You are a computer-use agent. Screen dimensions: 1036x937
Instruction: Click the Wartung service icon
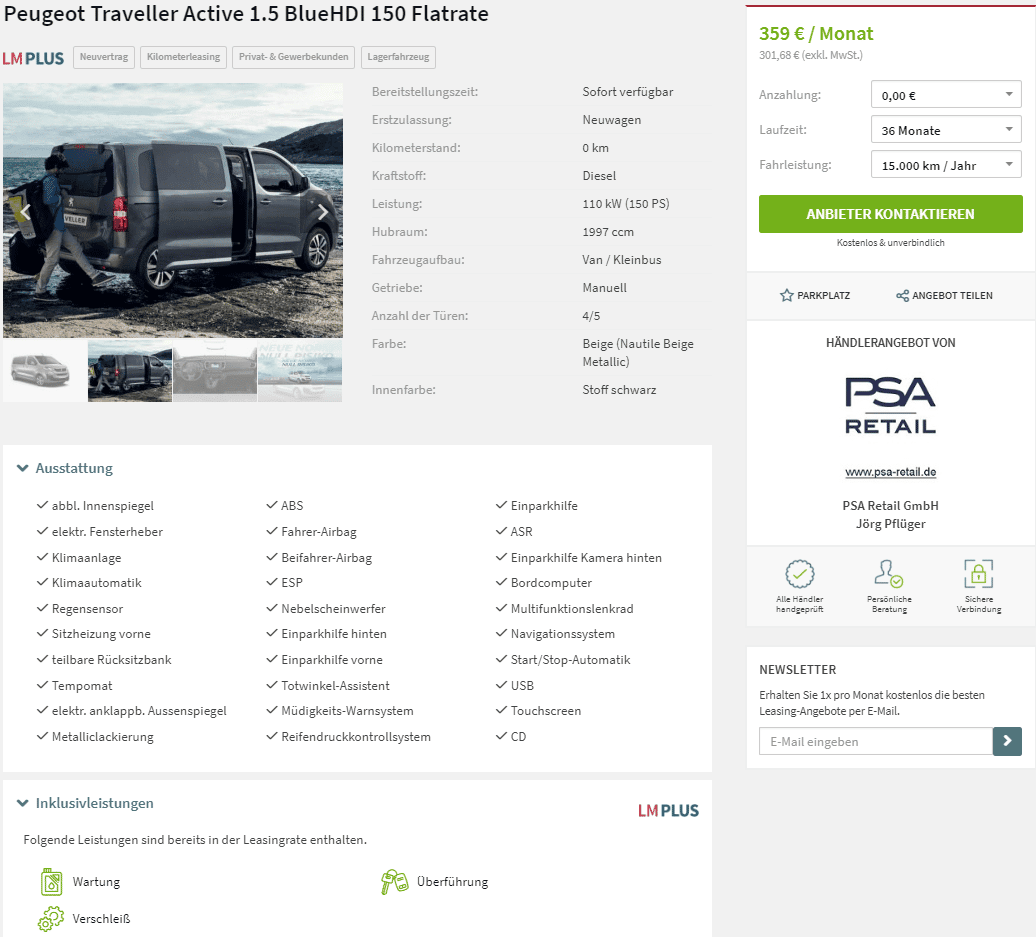[x=52, y=881]
